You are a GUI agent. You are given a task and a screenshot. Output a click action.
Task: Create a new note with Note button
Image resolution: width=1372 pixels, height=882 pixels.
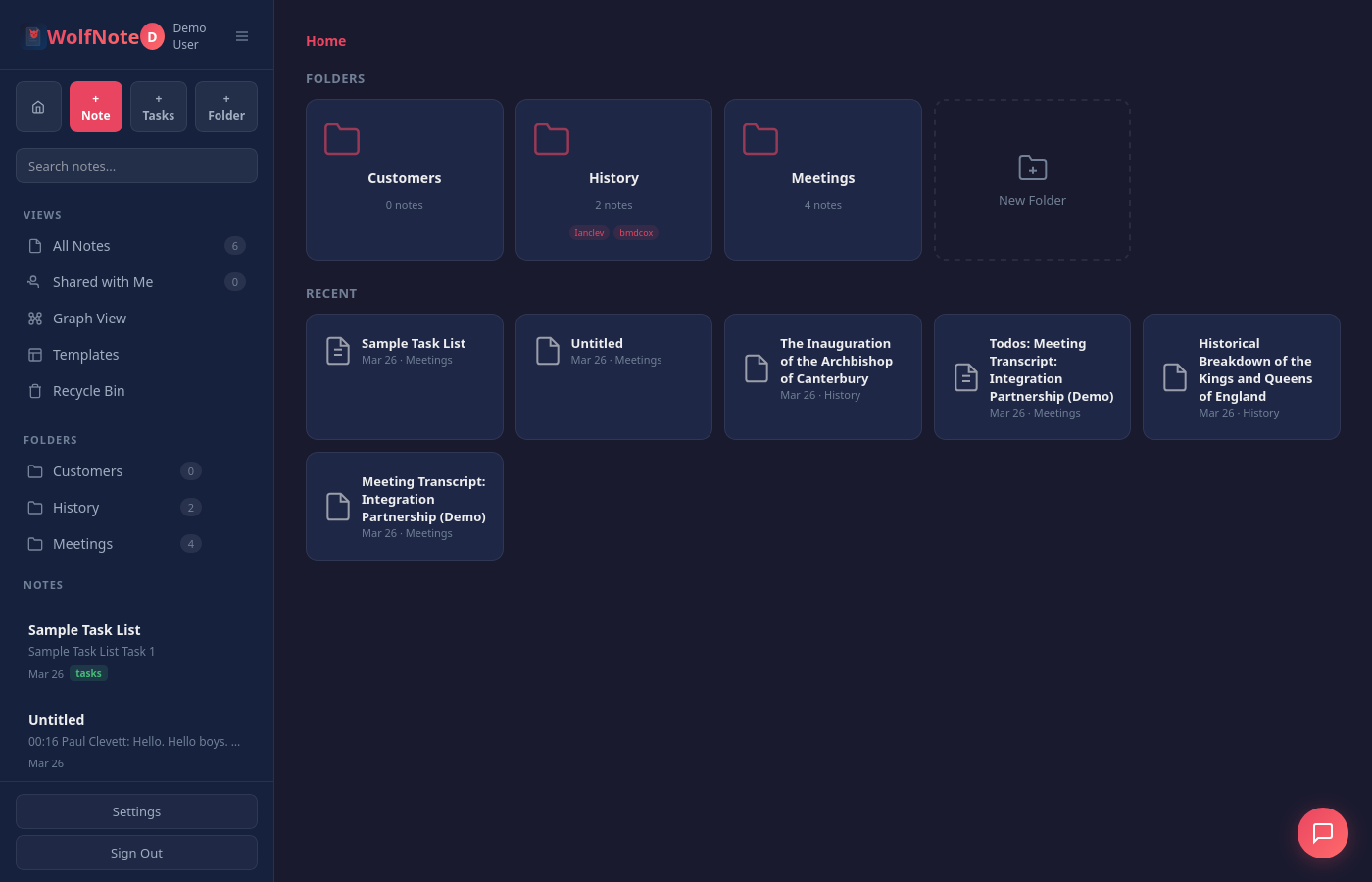96,107
